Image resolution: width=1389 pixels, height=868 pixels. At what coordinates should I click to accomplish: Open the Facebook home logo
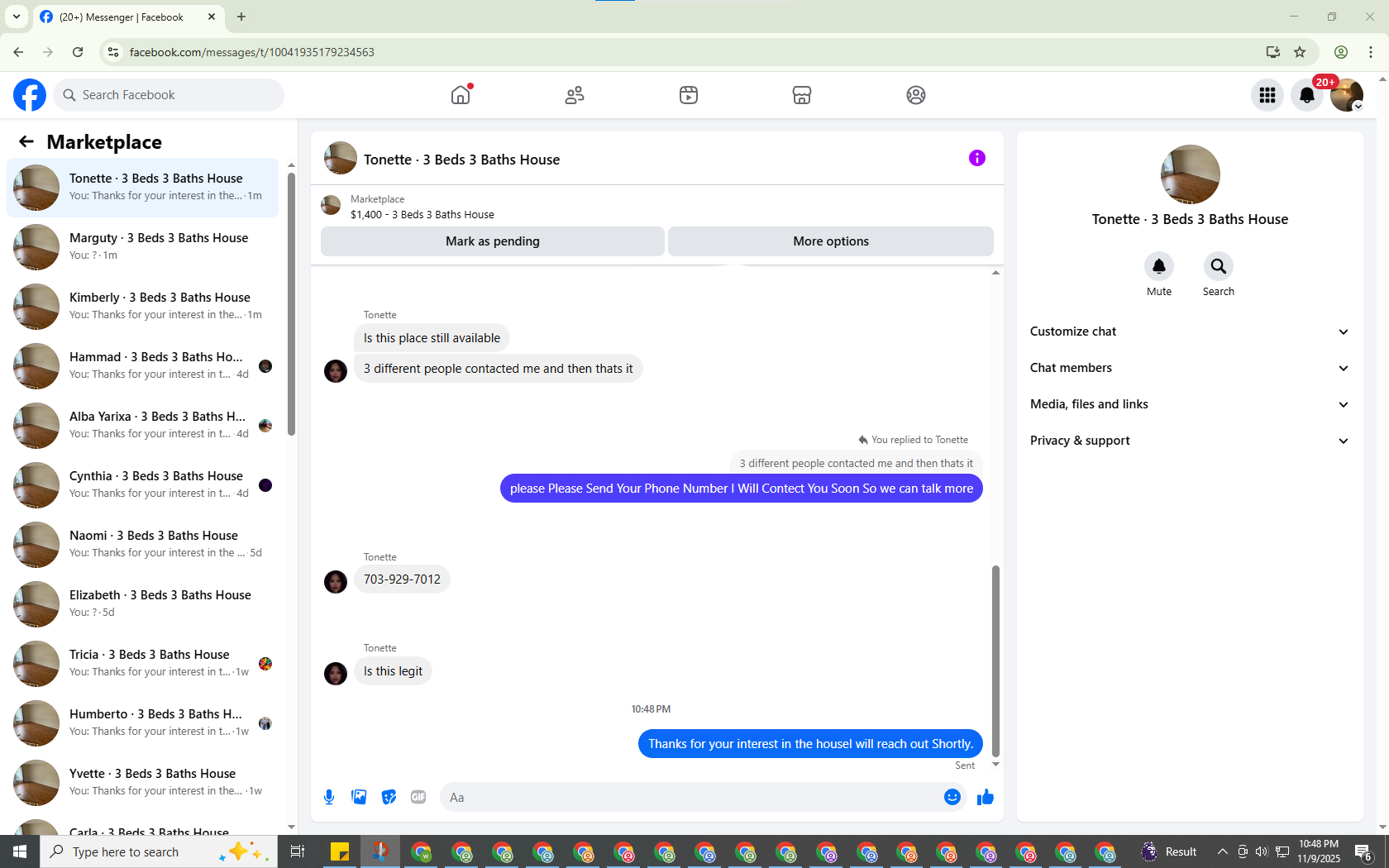[30, 95]
